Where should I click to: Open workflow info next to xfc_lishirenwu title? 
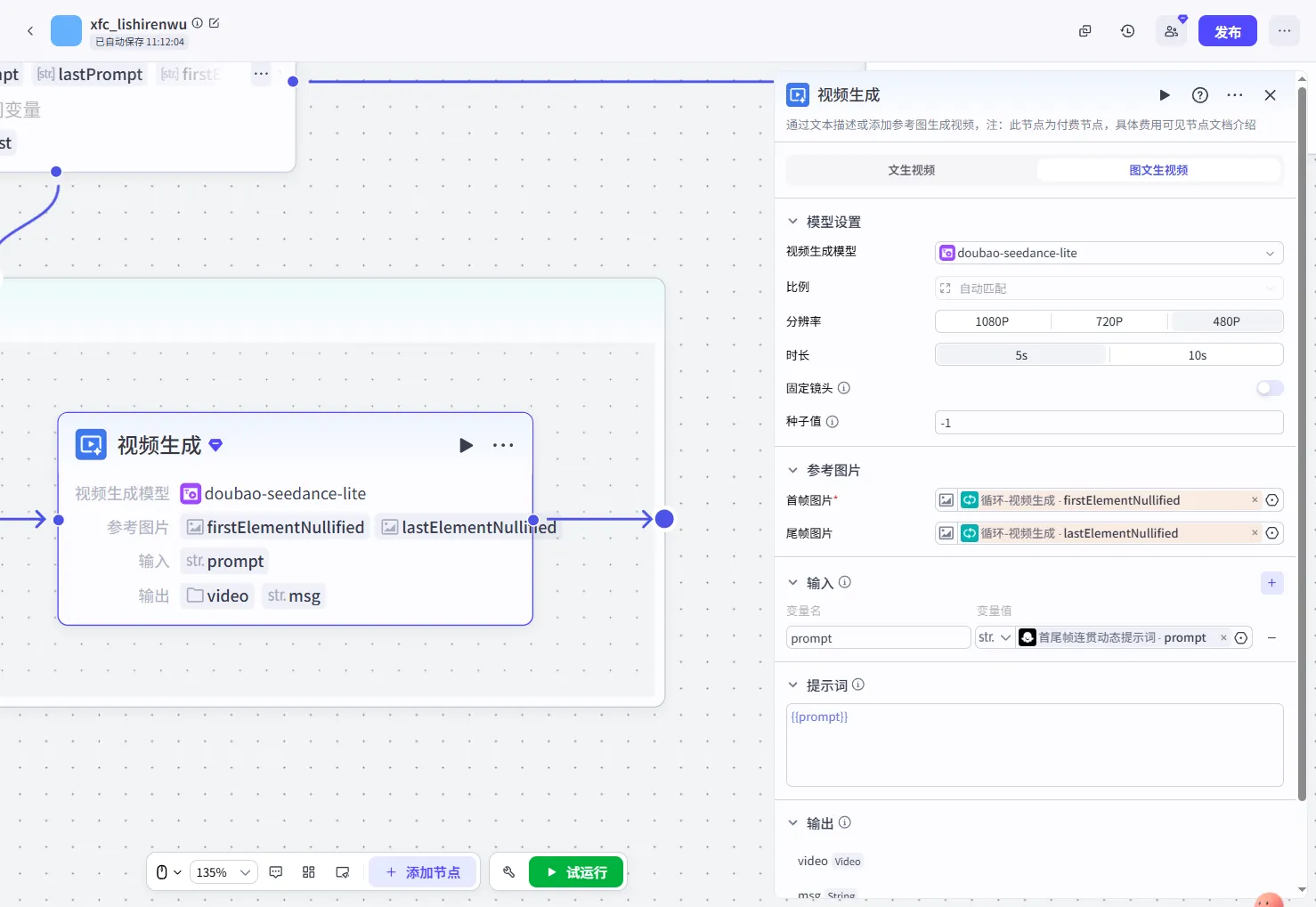198,23
